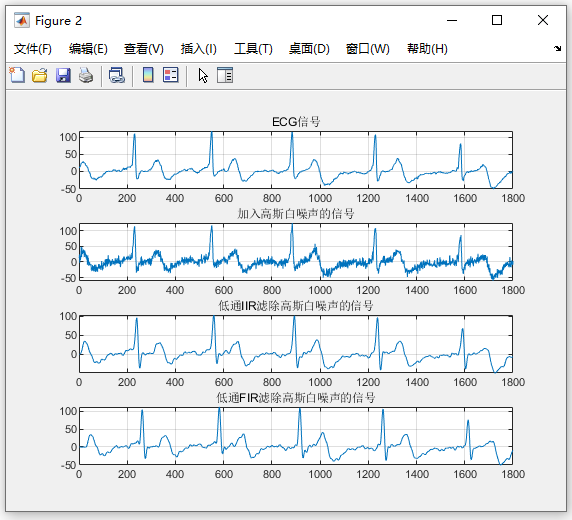Open the 帮助(H) menu
The image size is (572, 520).
[428, 49]
